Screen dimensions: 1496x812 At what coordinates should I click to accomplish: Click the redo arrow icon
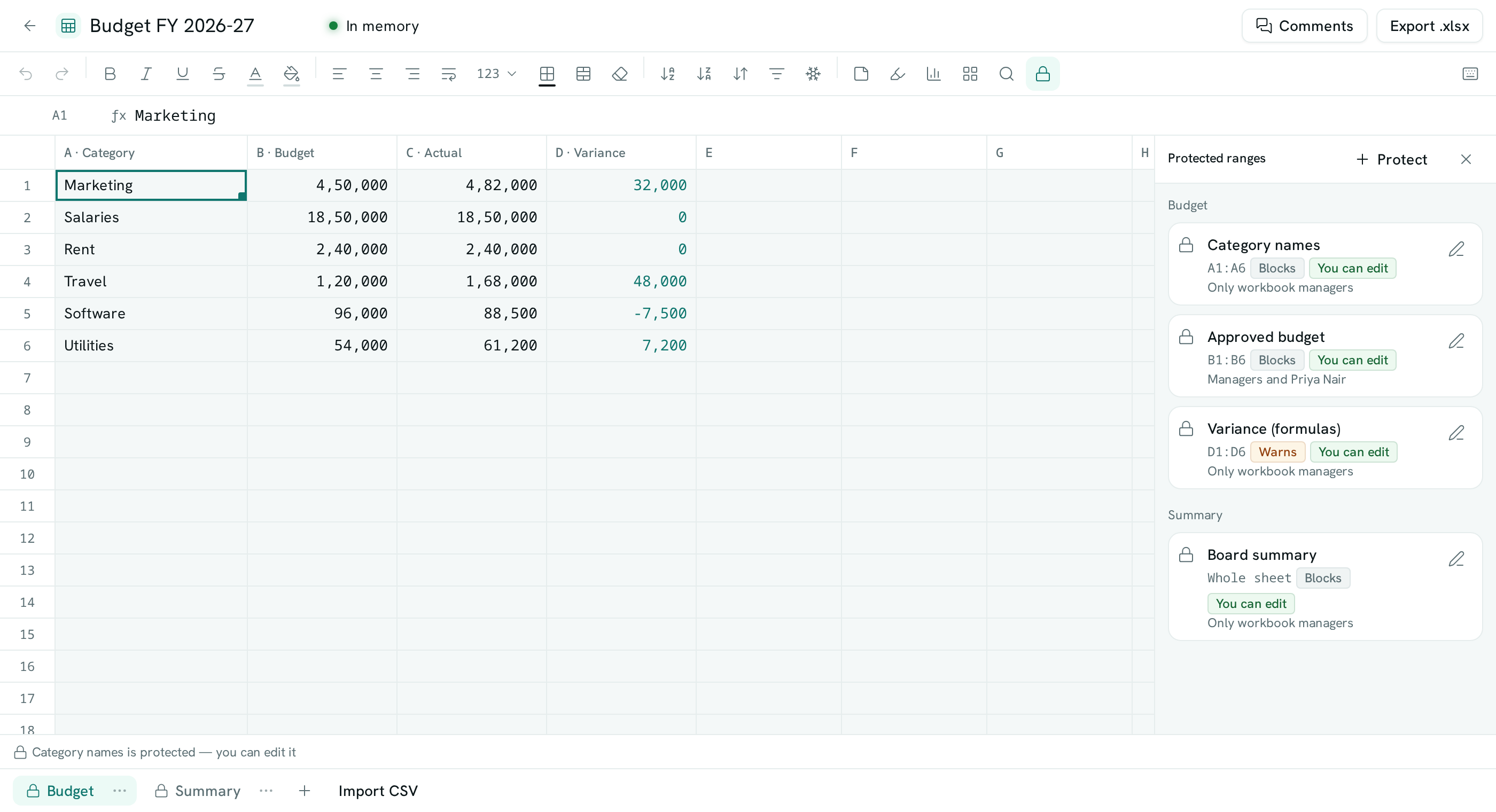point(61,74)
